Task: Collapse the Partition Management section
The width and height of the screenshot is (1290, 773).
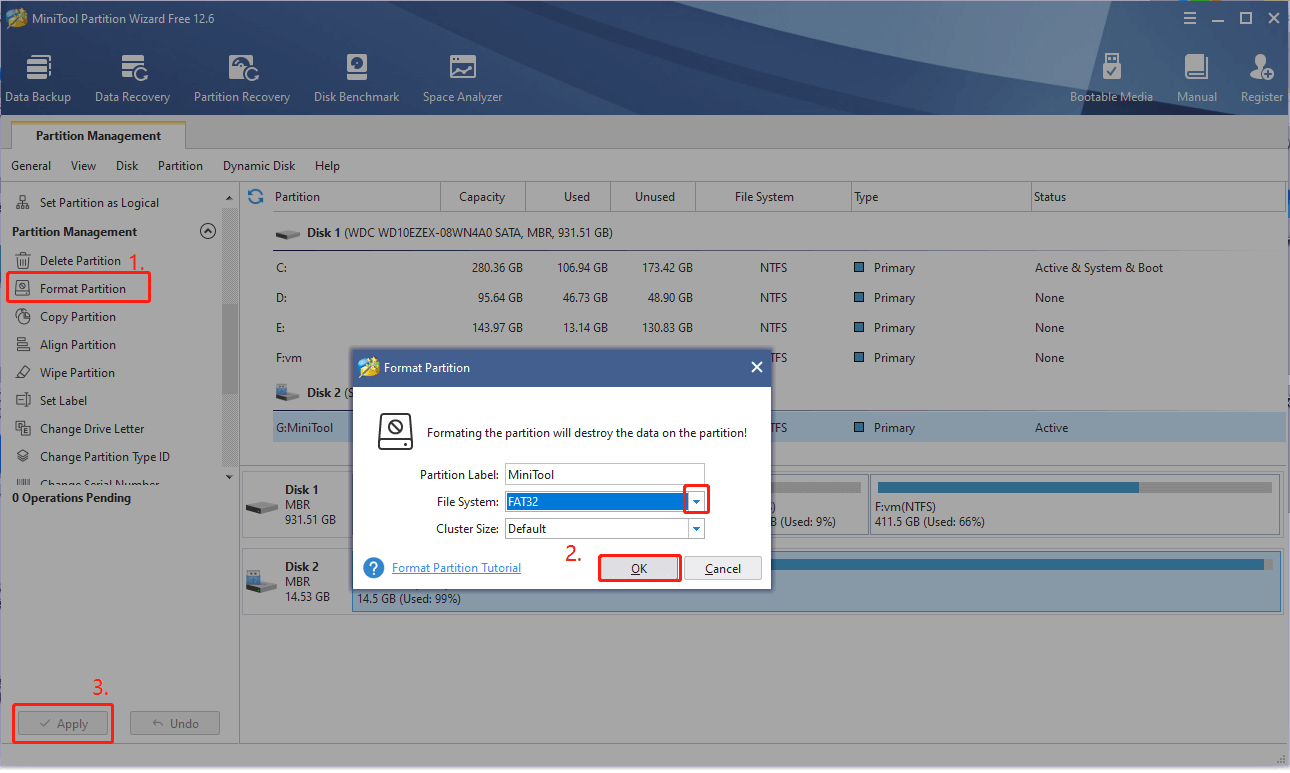Action: point(208,231)
